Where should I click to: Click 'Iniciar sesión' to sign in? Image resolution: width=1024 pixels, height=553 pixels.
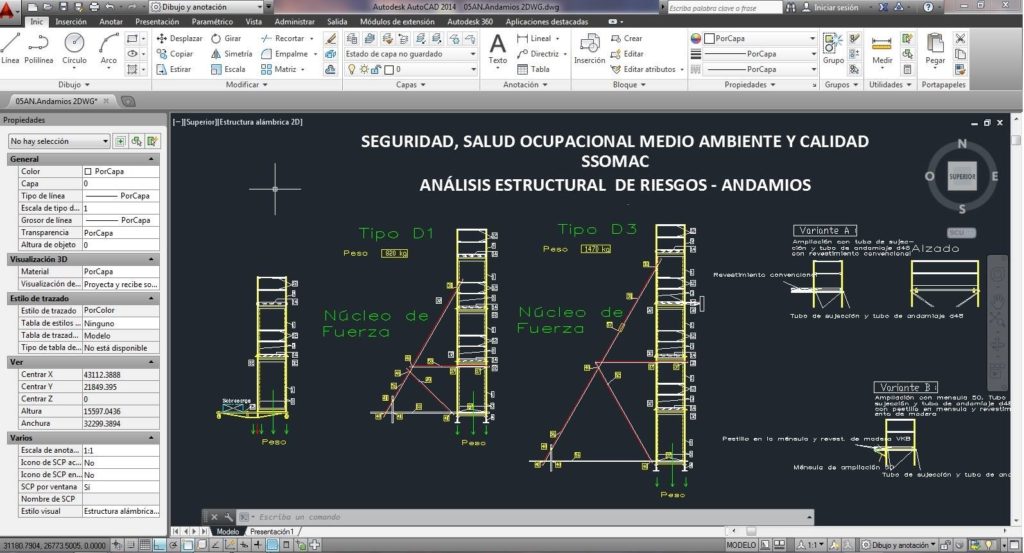[x=839, y=7]
